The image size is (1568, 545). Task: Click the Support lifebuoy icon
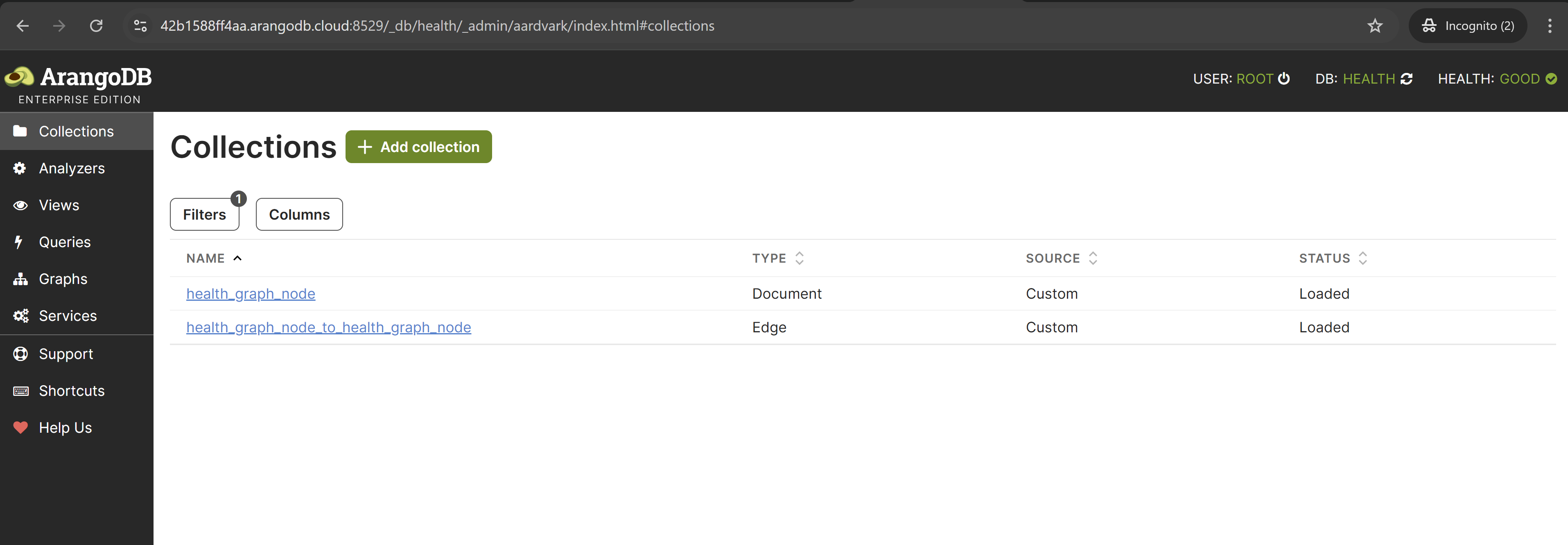coord(20,354)
